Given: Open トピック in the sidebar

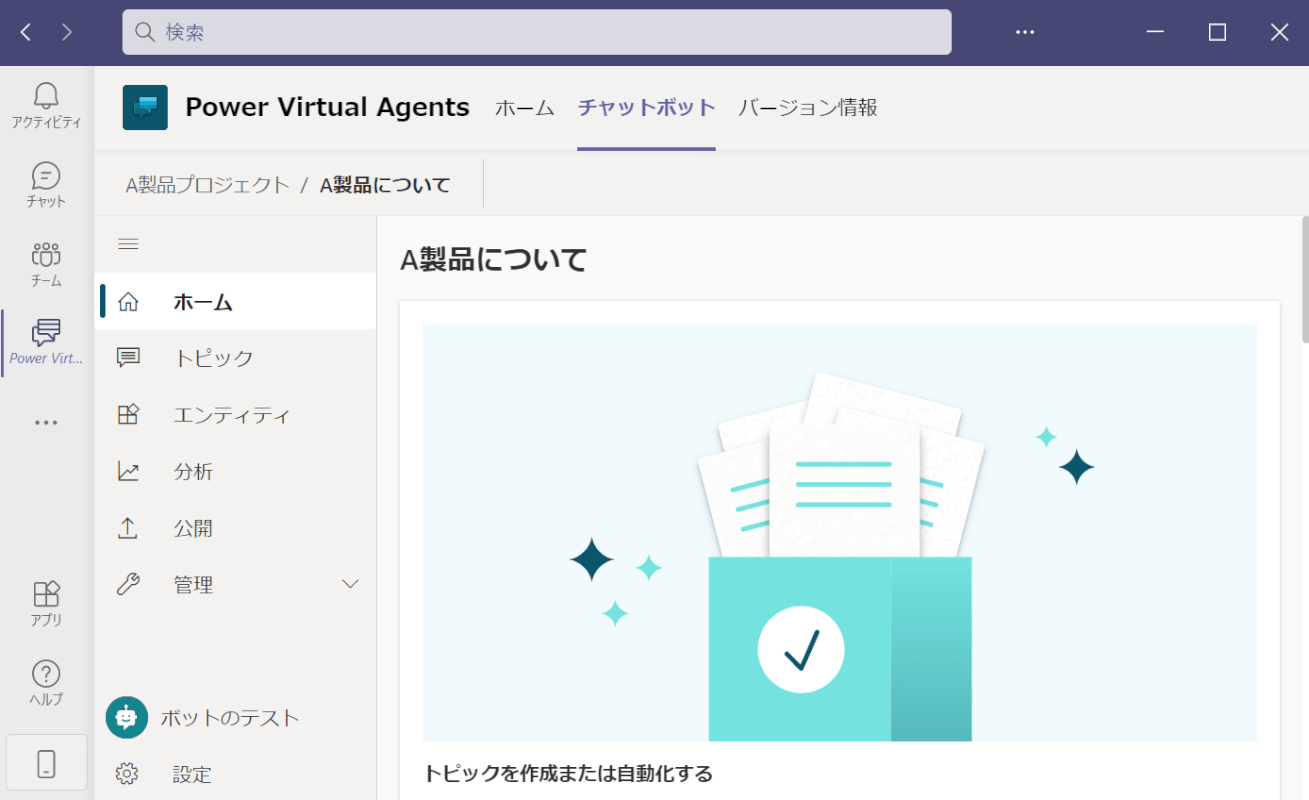Looking at the screenshot, I should pyautogui.click(x=236, y=358).
